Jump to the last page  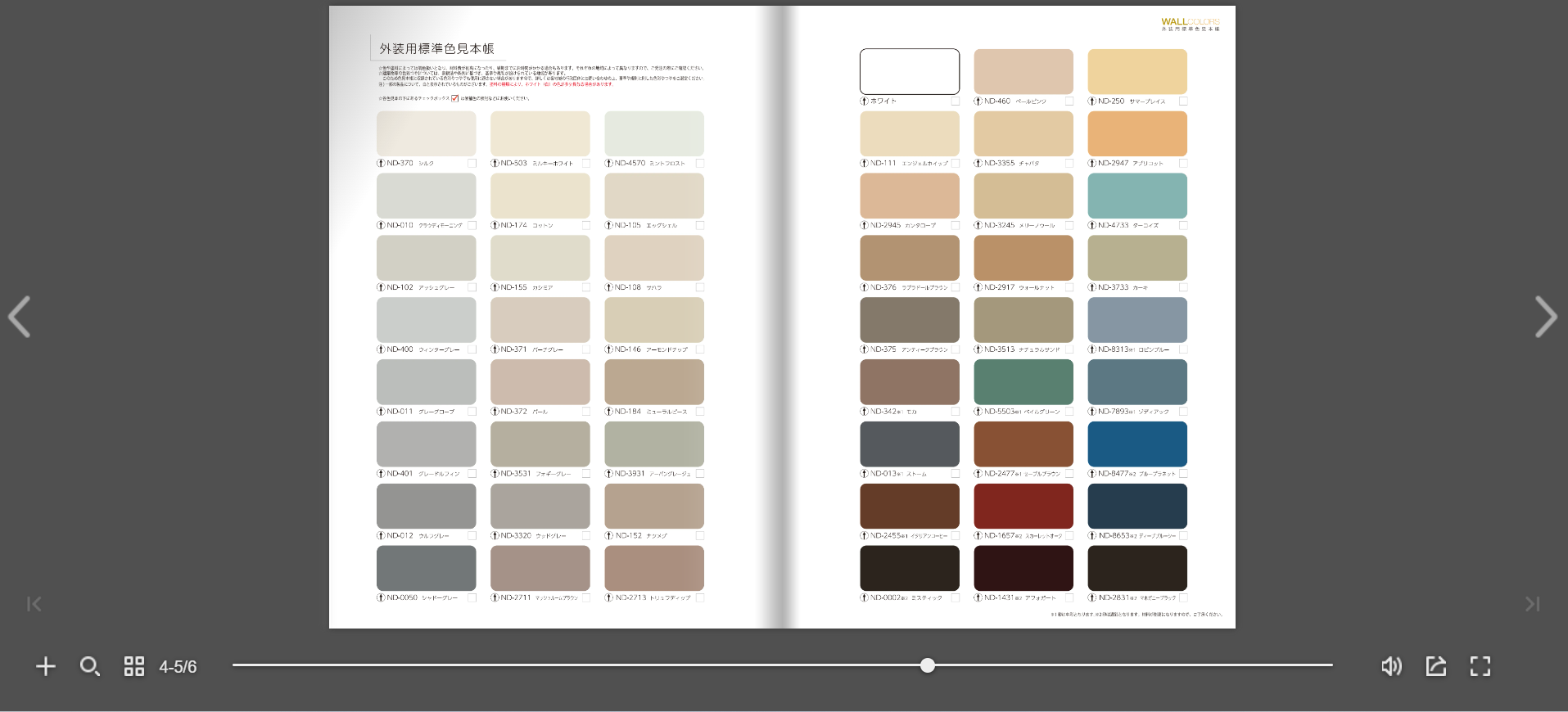tap(1533, 604)
